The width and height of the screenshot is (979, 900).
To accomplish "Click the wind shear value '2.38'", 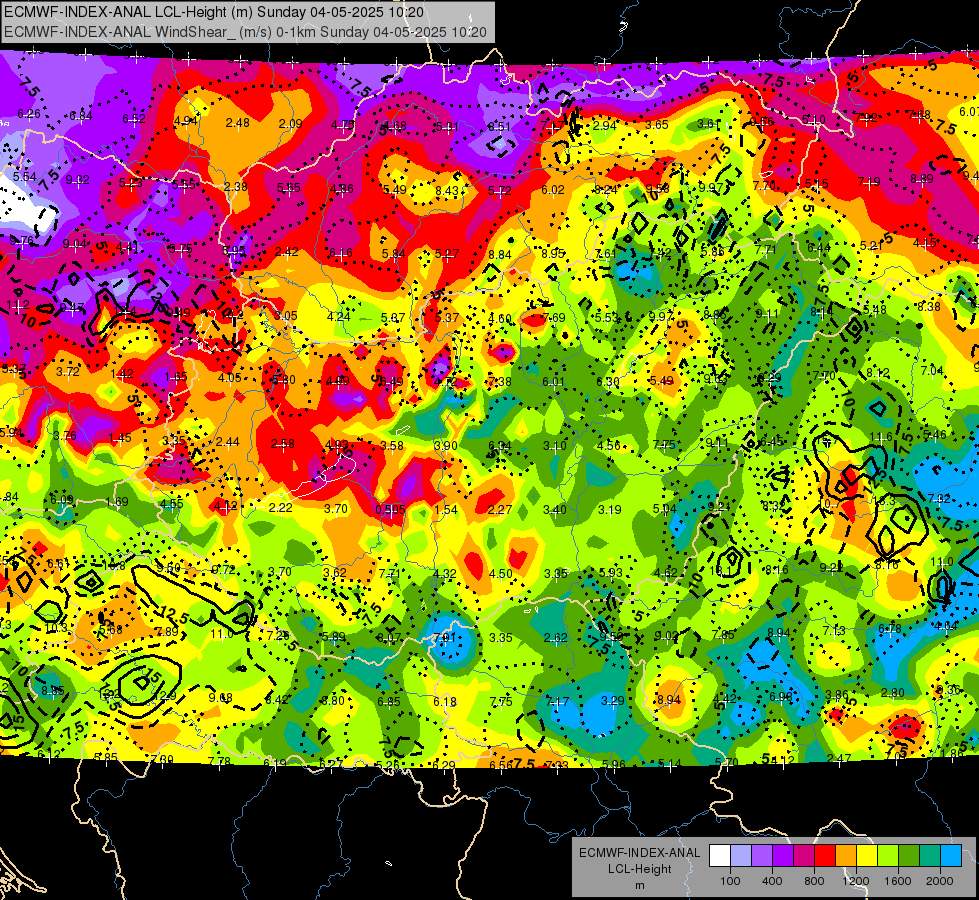I will tap(235, 187).
